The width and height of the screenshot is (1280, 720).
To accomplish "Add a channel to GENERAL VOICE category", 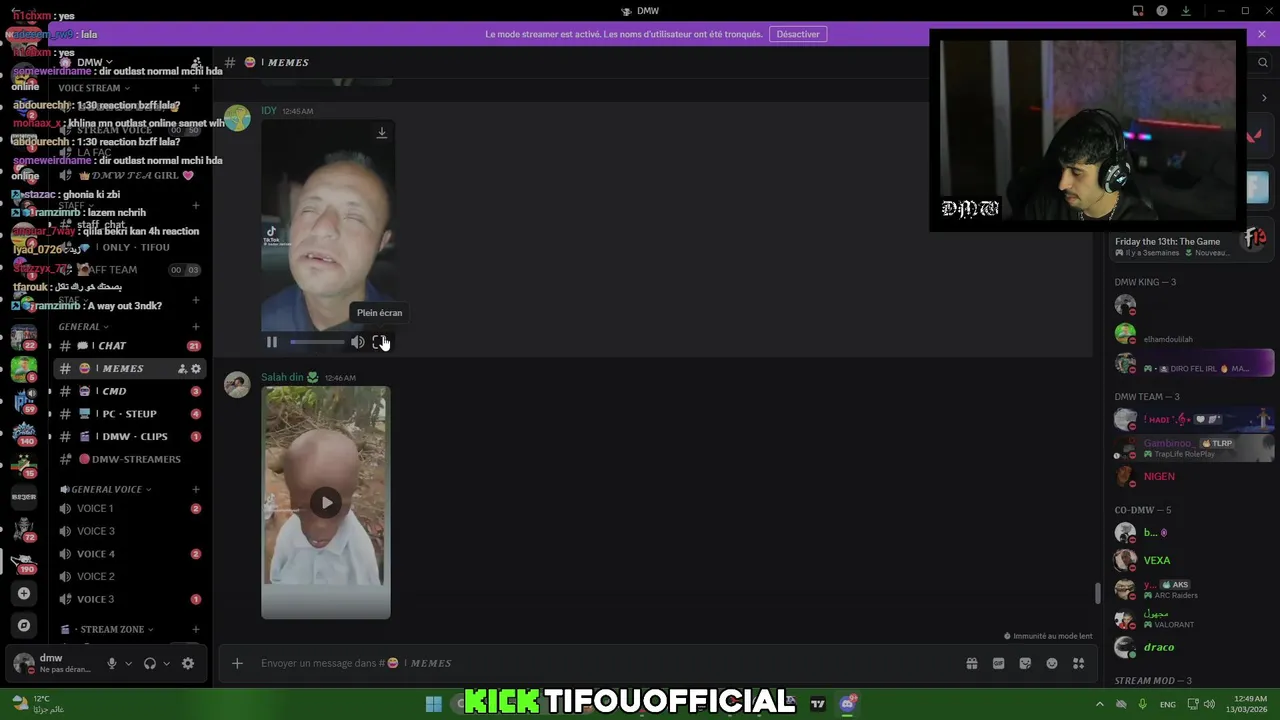I will pyautogui.click(x=196, y=490).
